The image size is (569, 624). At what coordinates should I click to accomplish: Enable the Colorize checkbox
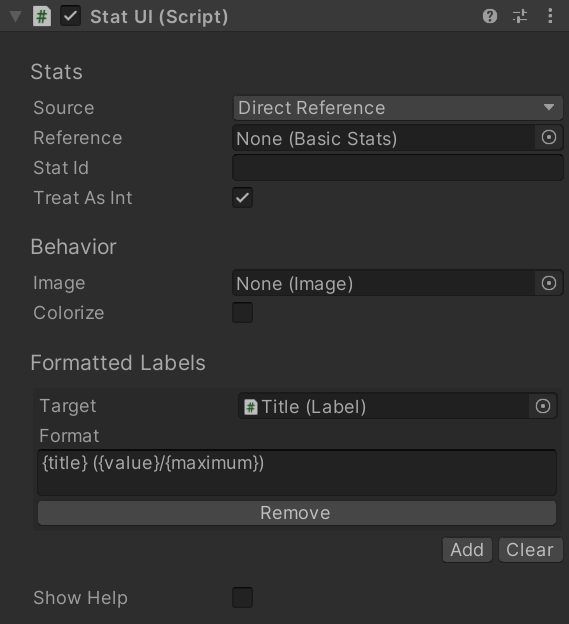tap(243, 313)
